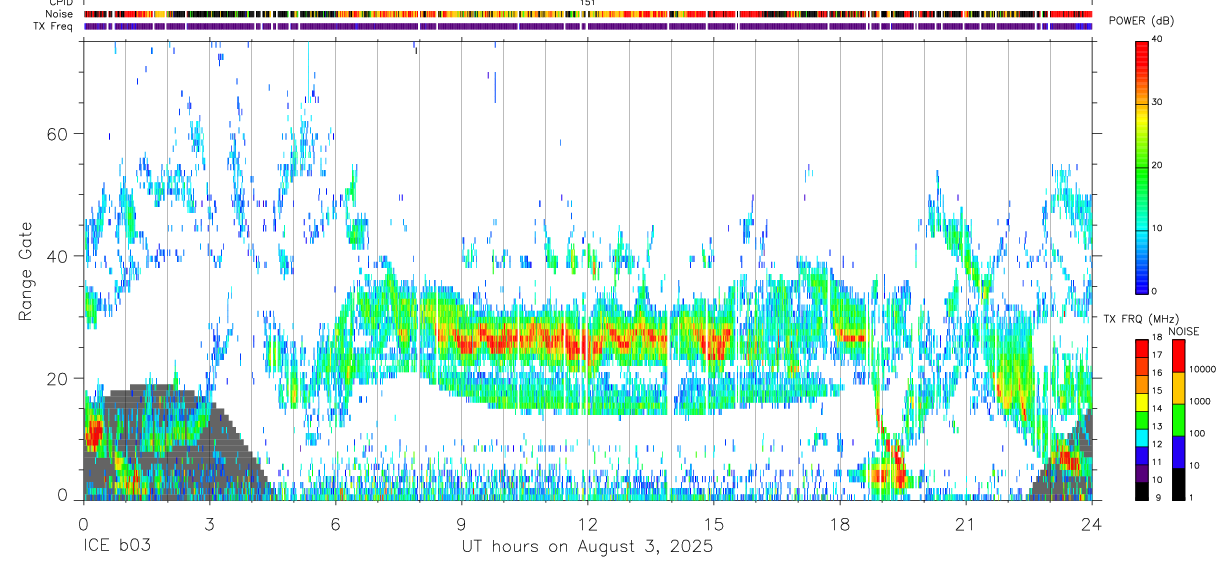Click the UT hours tick label 24
The height and width of the screenshot is (567, 1228).
[x=1092, y=524]
